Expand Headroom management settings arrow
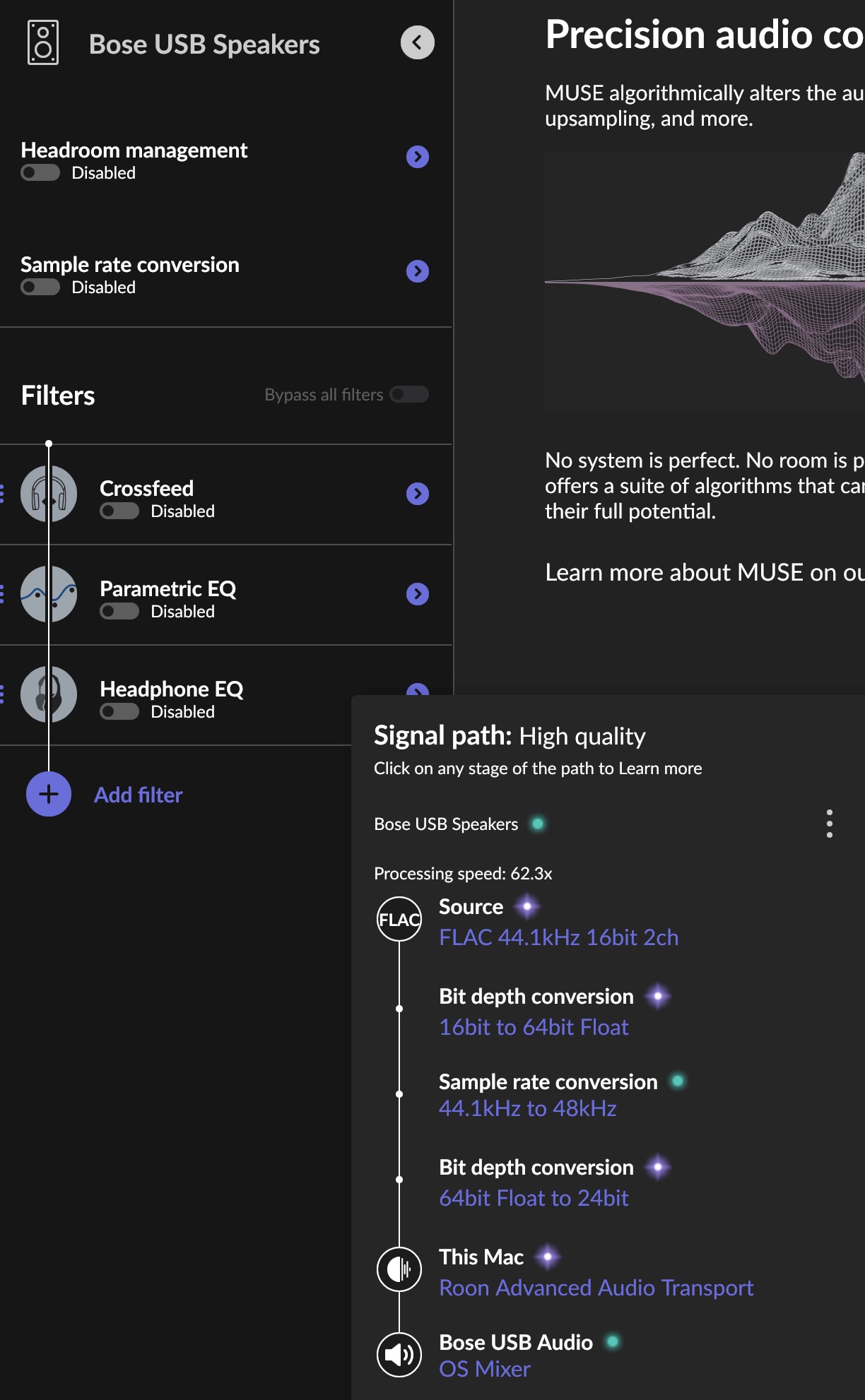 click(418, 157)
